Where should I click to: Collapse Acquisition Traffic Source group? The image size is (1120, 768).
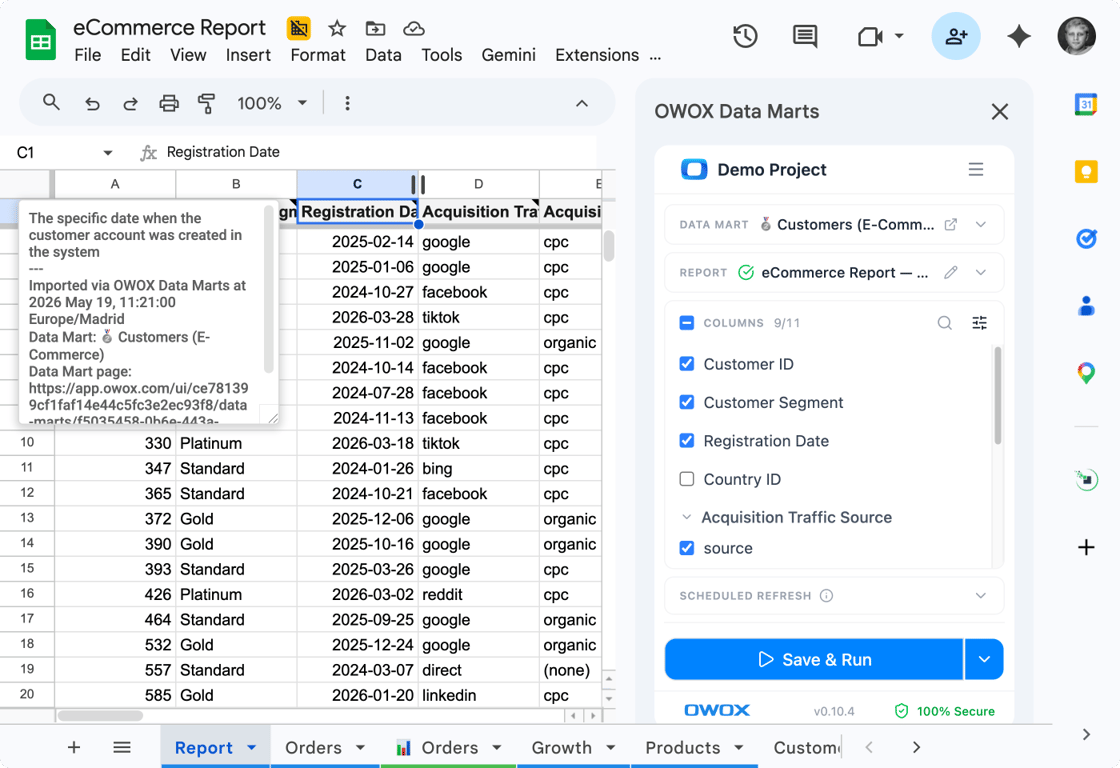686,517
